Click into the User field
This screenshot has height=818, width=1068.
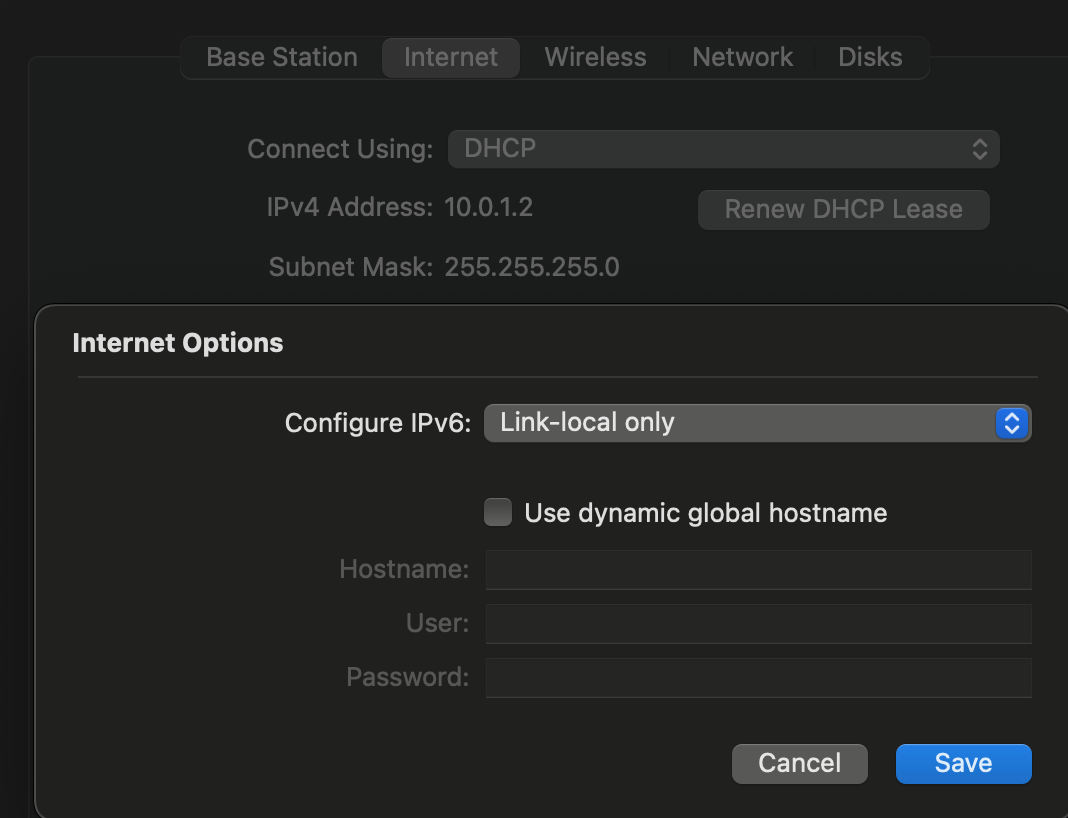pos(758,623)
